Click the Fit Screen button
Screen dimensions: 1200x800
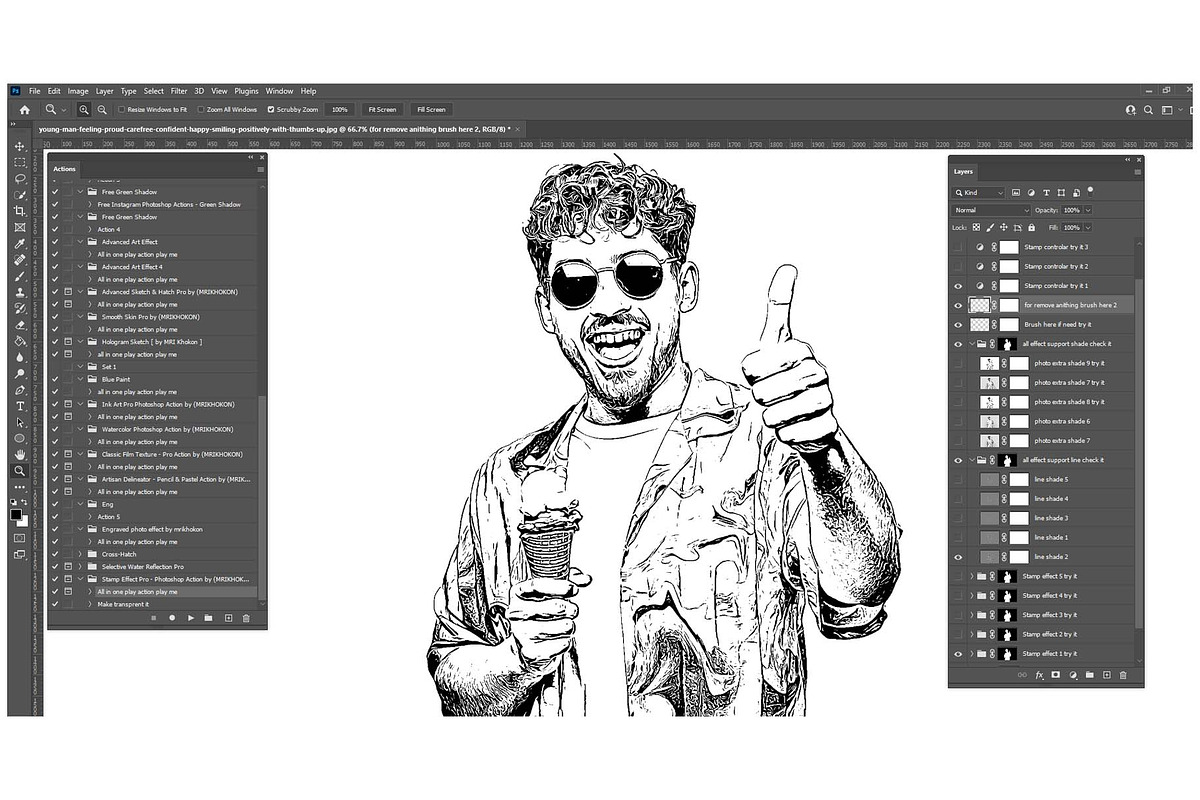(x=382, y=109)
